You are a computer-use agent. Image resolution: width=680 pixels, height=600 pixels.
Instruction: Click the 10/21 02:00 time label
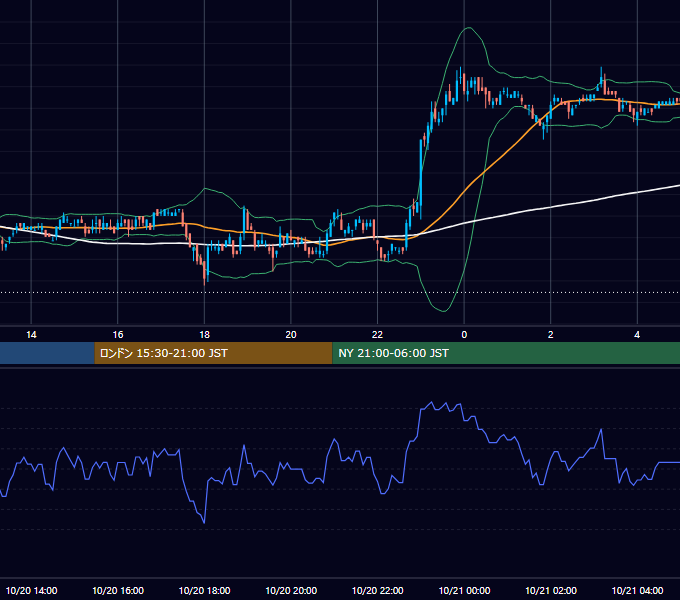point(550,590)
